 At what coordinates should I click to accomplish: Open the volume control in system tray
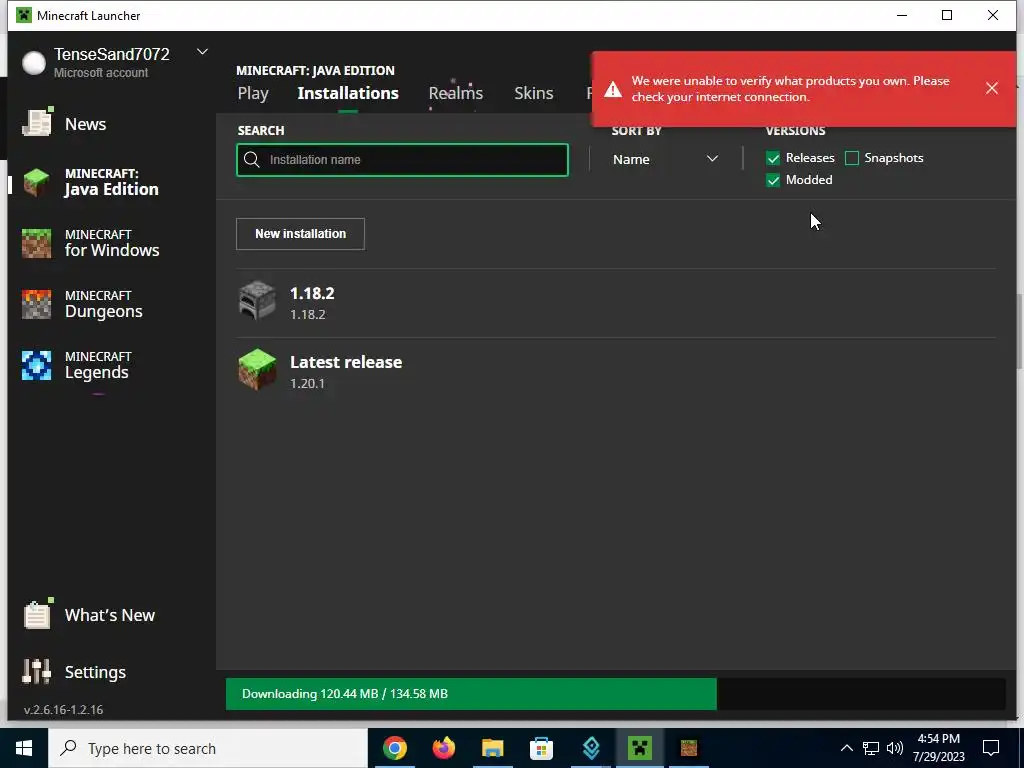tap(895, 748)
